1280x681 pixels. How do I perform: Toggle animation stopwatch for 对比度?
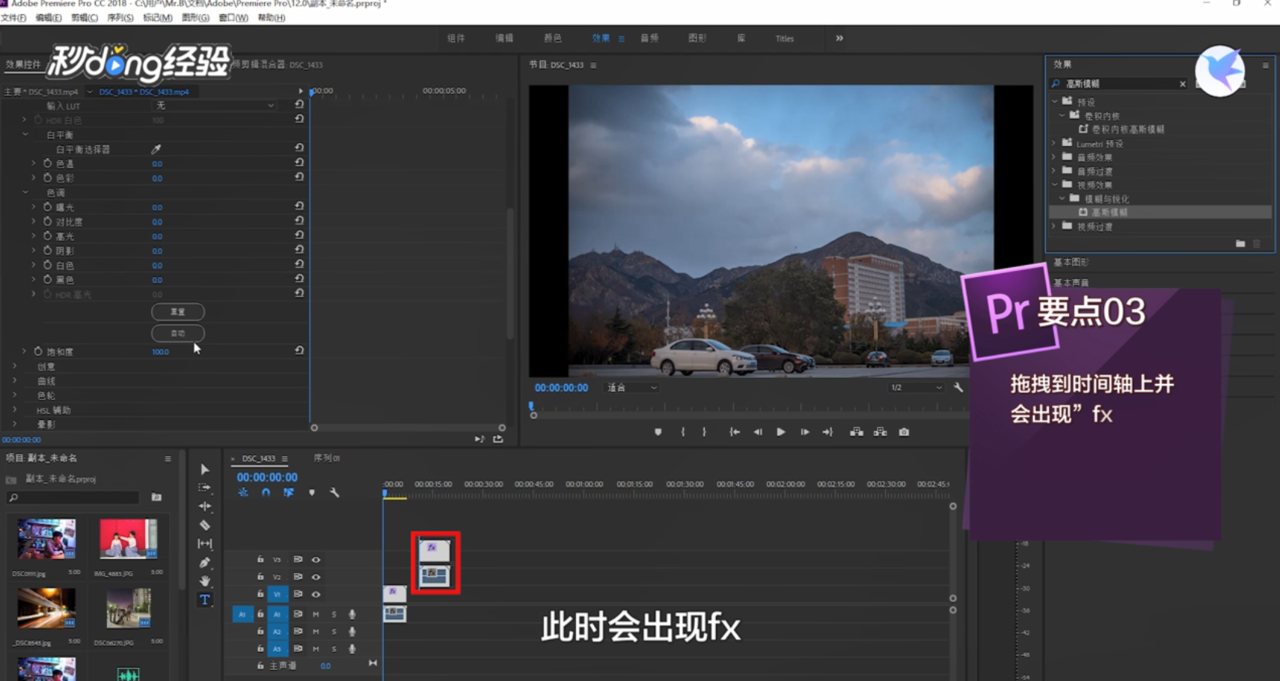47,221
